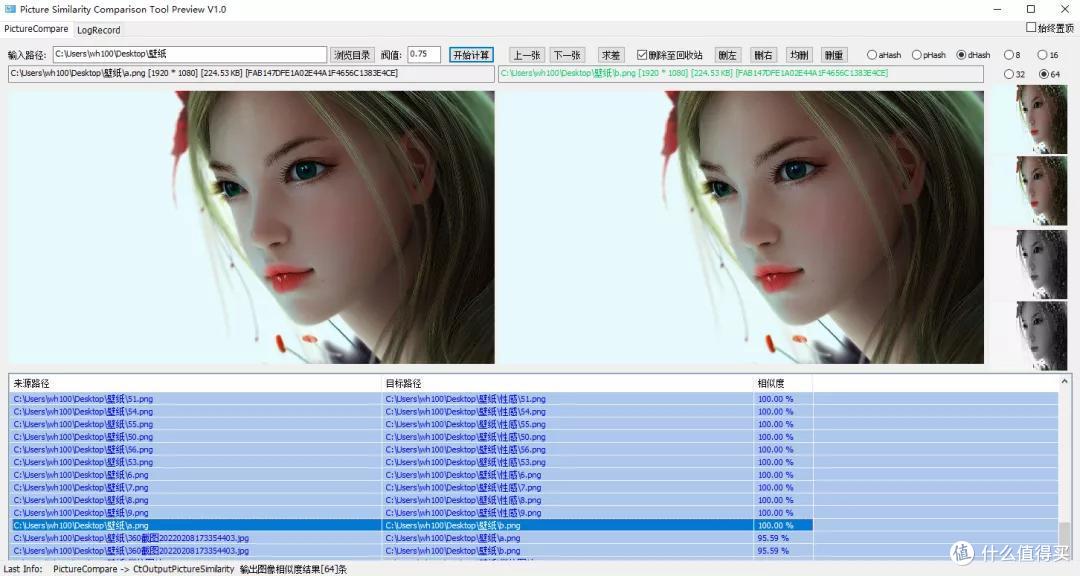Click the 目标路径 column header
Viewport: 1080px width, 576px height.
pyautogui.click(x=568, y=383)
